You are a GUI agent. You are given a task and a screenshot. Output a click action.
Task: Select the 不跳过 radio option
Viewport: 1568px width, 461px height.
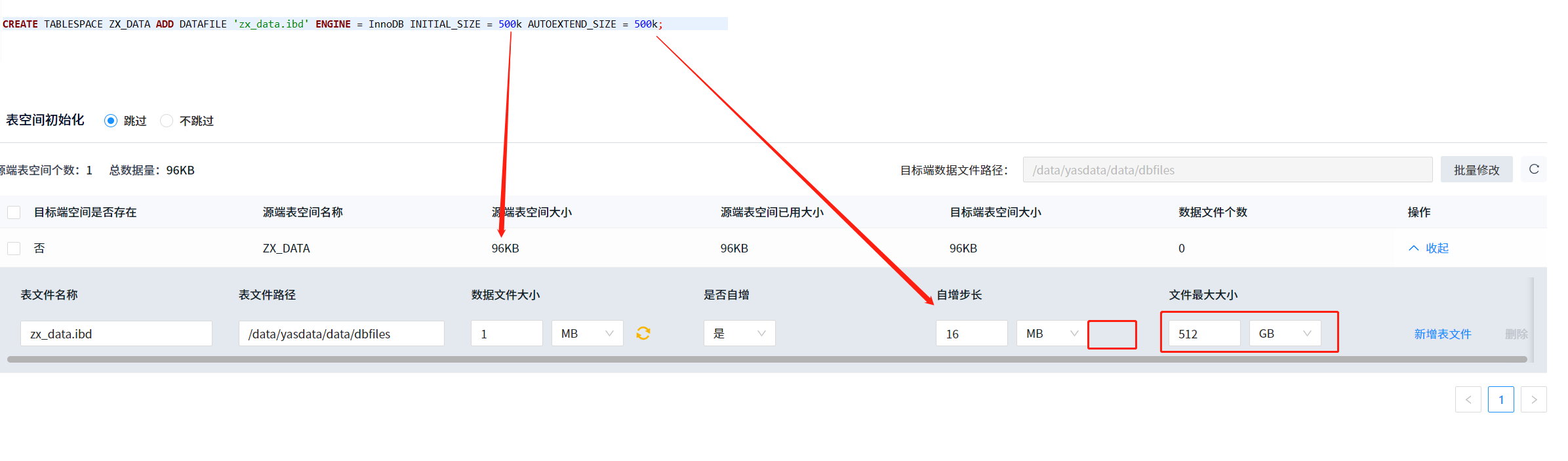pyautogui.click(x=167, y=121)
